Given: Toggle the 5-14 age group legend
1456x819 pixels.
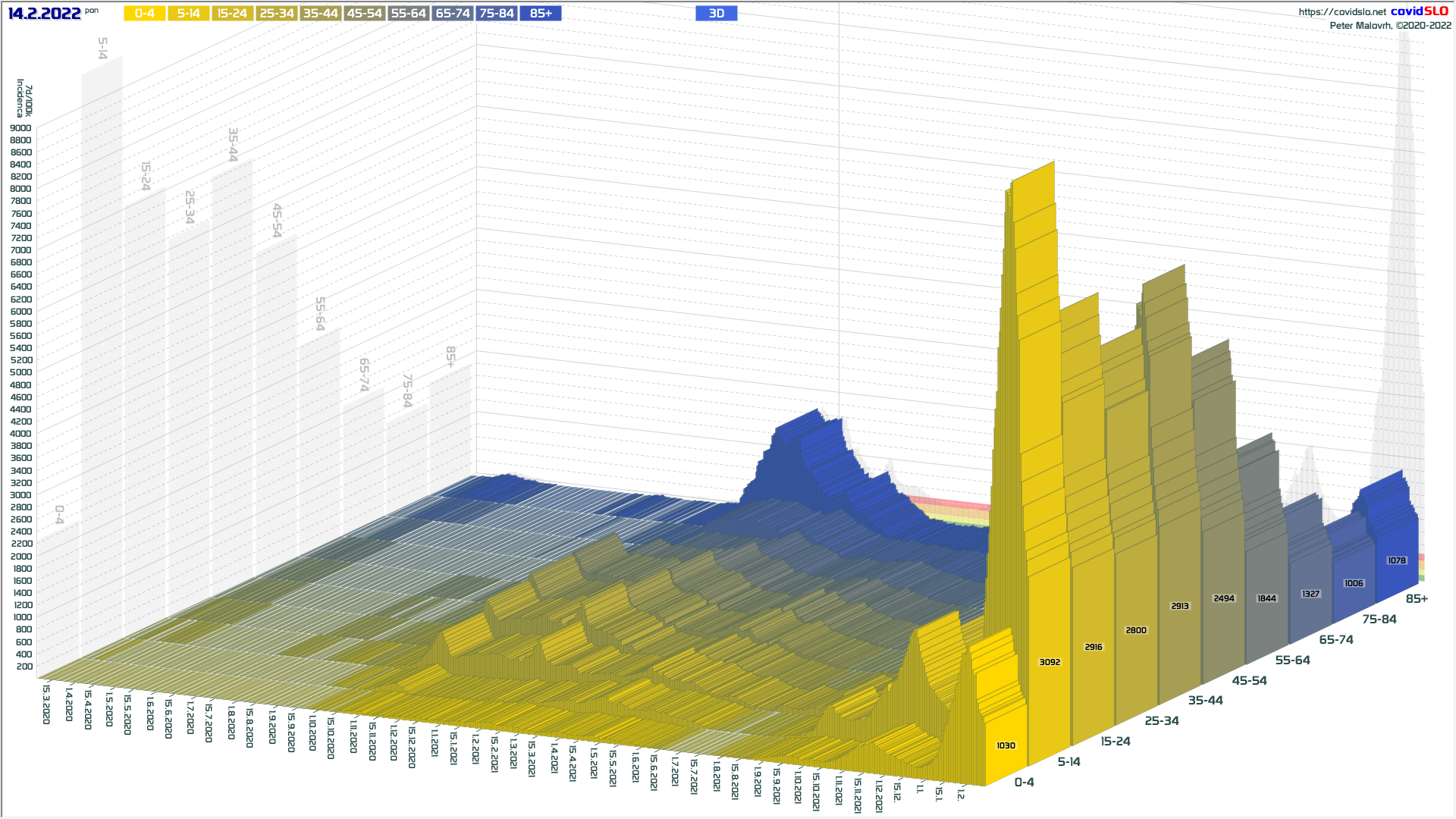Looking at the screenshot, I should [x=188, y=14].
